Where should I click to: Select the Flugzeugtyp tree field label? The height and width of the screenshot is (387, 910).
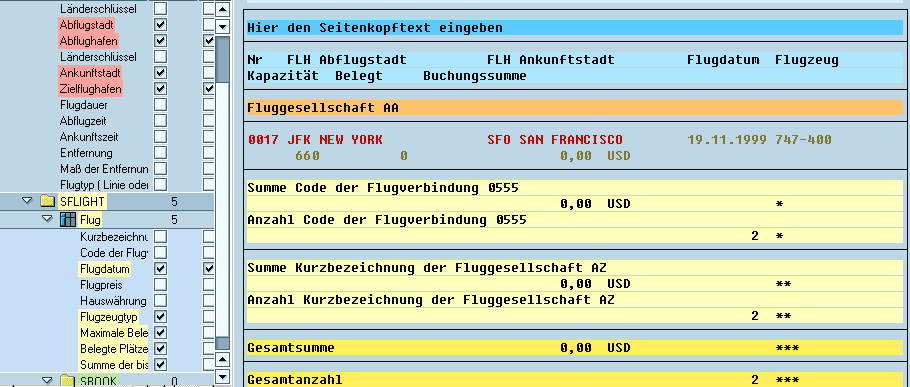109,317
